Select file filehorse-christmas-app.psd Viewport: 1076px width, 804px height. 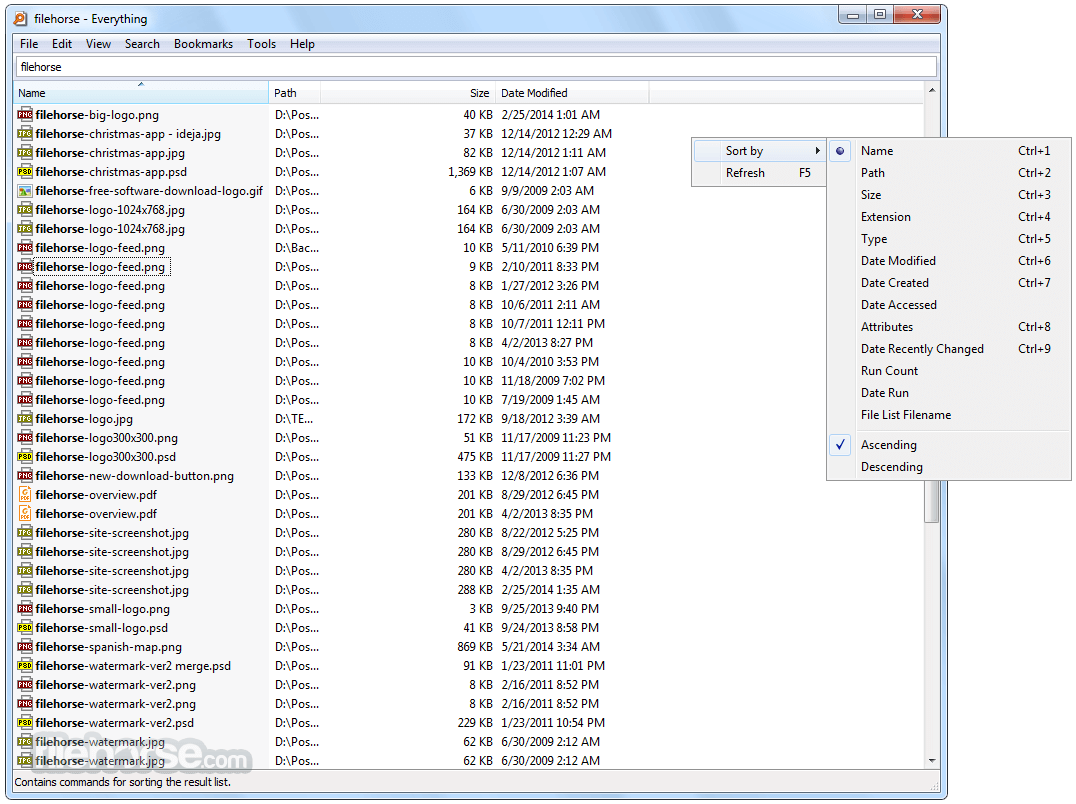point(111,172)
